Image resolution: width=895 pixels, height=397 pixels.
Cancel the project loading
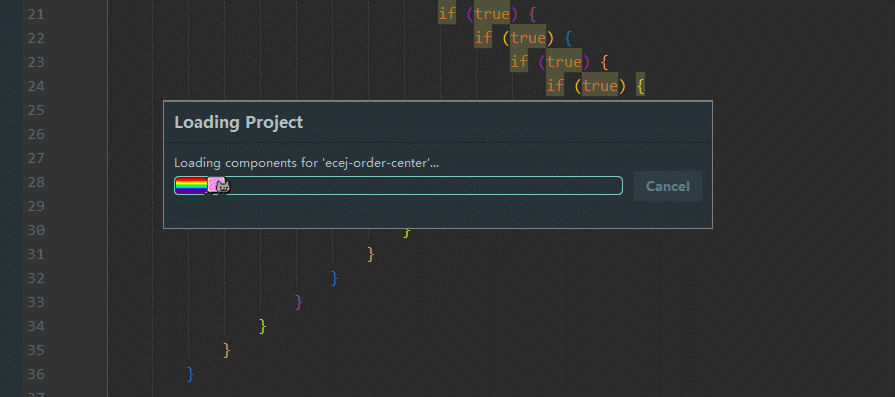[668, 187]
